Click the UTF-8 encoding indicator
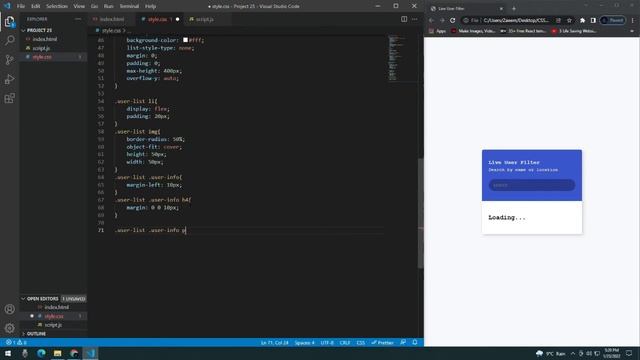The height and width of the screenshot is (360, 640). coord(327,342)
